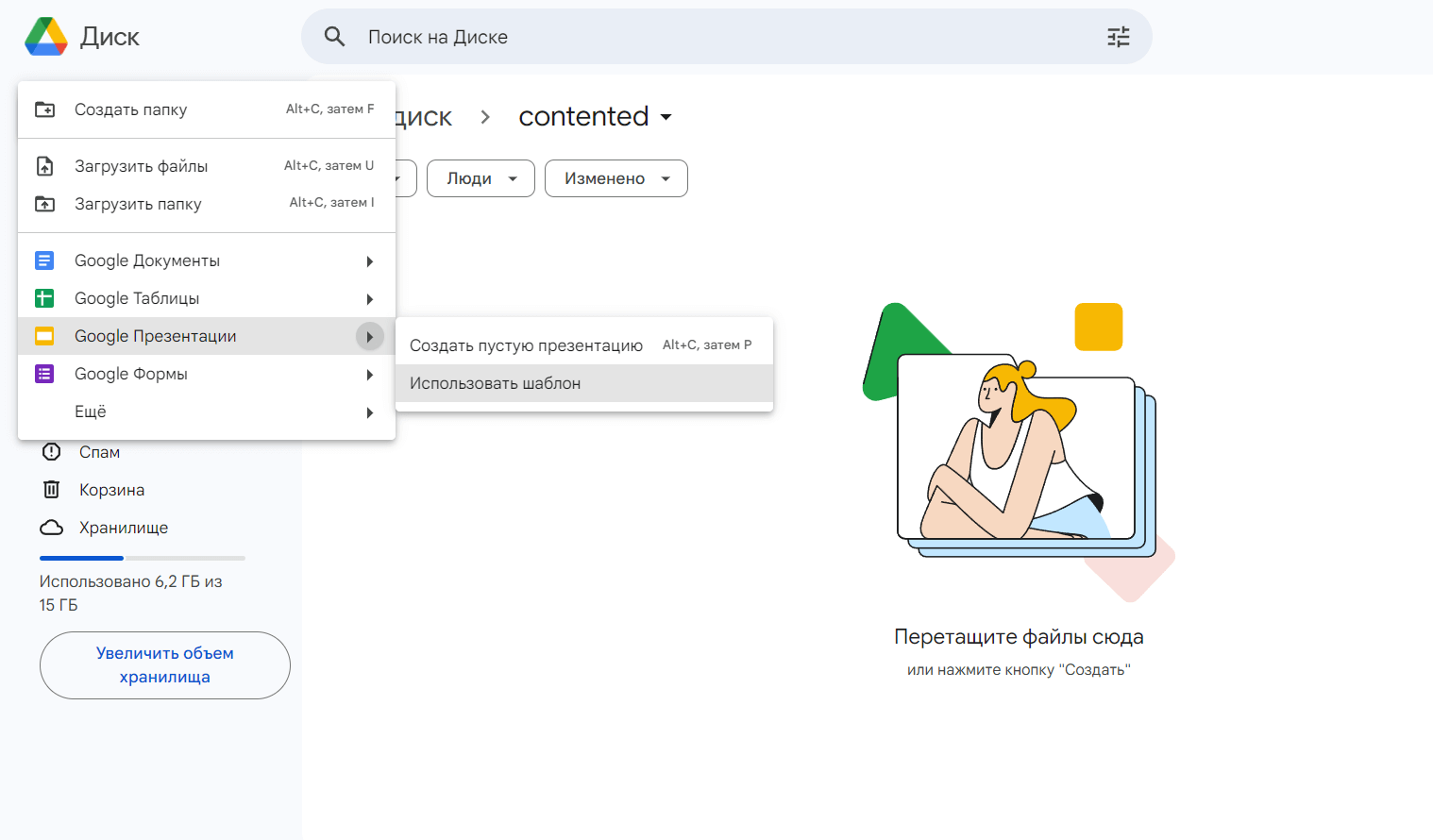This screenshot has height=840, width=1433.
Task: Click the Использовано 6,2 ГБ из 15 ГБ text
Action: [130, 593]
